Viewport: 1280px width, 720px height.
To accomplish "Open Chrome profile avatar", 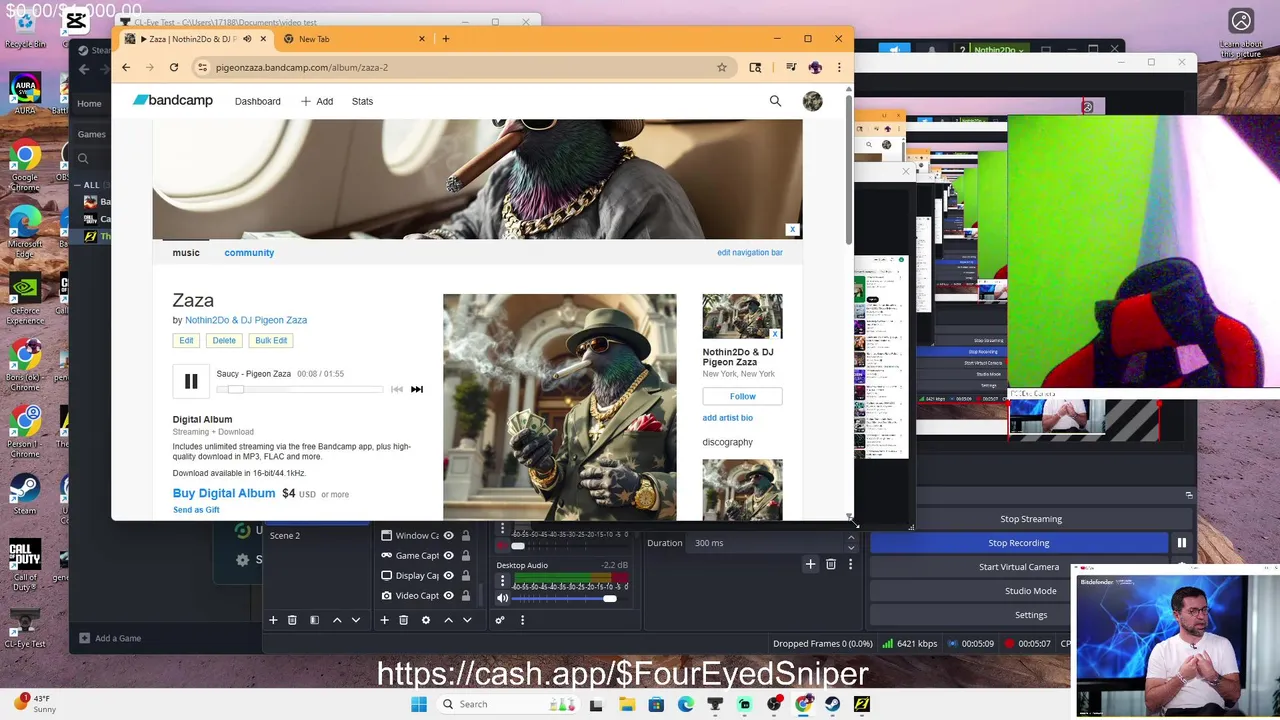I will [815, 67].
